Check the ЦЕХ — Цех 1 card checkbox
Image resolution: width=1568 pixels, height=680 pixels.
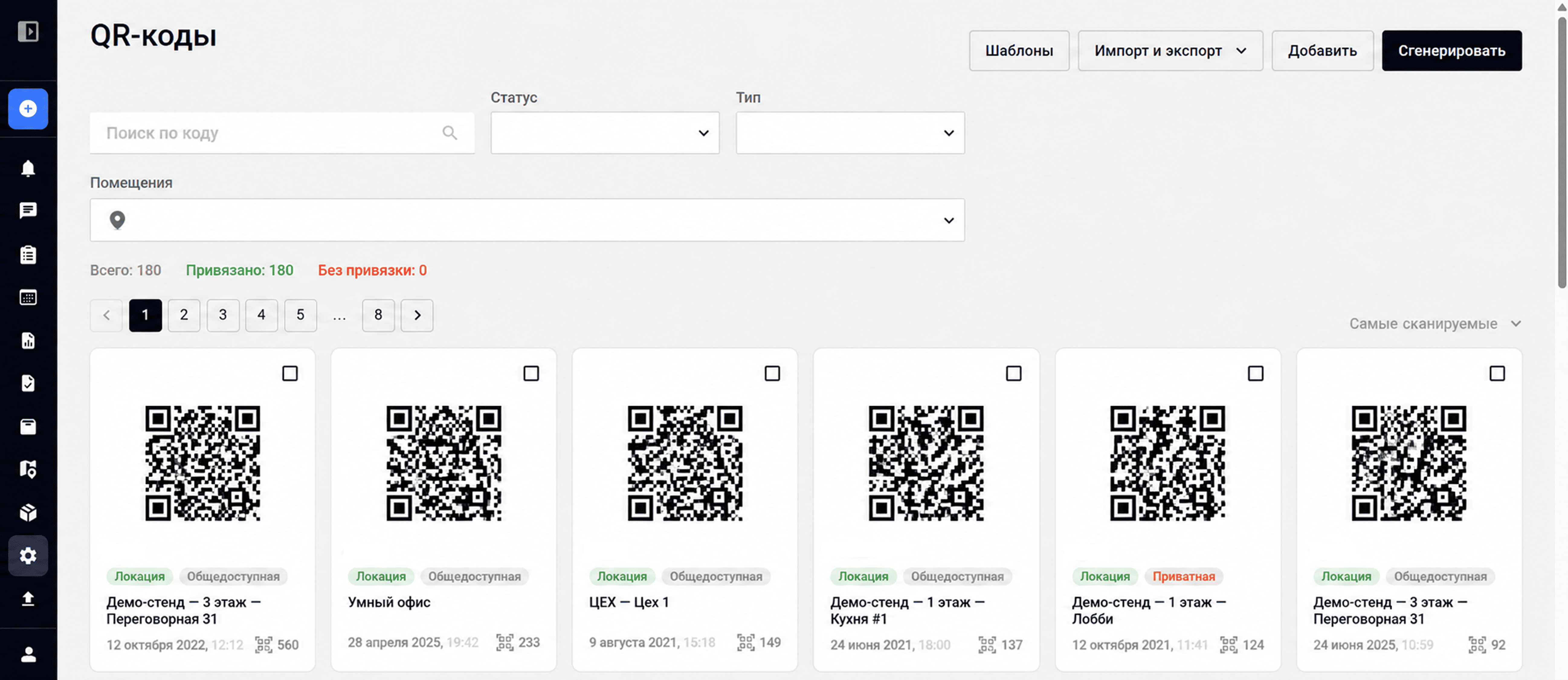click(773, 373)
